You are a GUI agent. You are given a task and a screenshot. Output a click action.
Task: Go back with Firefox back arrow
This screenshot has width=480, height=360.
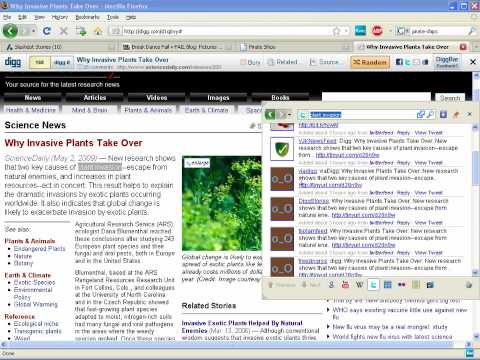tap(10, 31)
